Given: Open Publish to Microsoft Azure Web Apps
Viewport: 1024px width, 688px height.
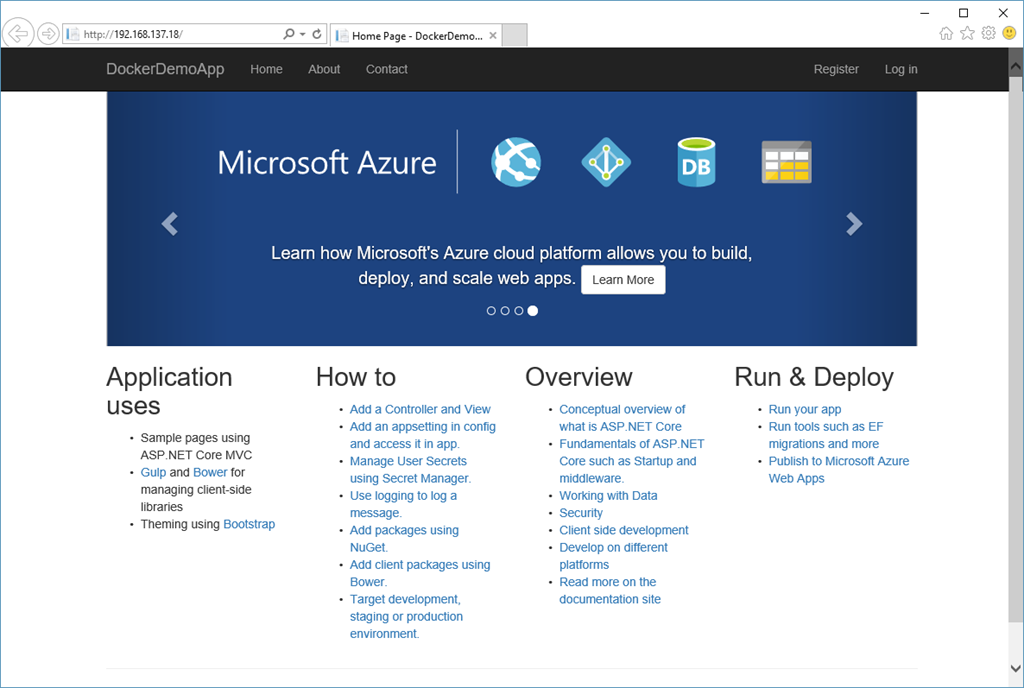Looking at the screenshot, I should coord(839,469).
